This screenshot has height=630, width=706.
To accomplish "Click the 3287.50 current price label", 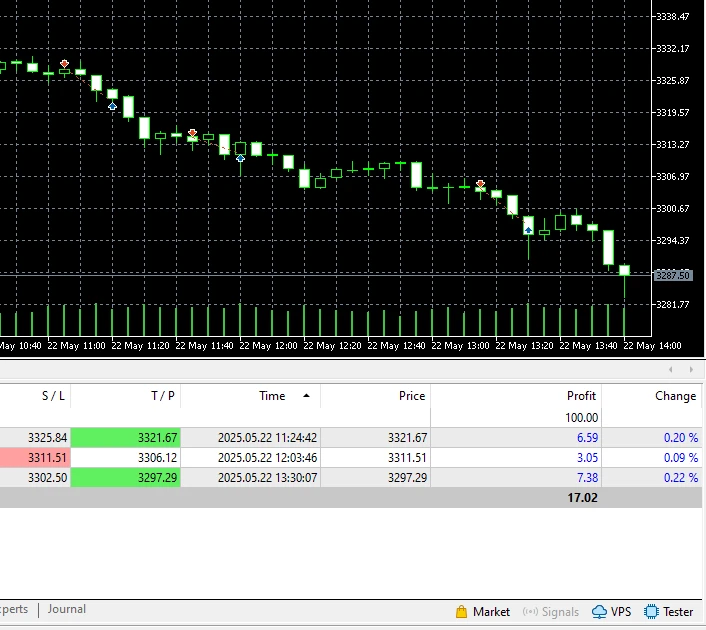I will click(672, 275).
